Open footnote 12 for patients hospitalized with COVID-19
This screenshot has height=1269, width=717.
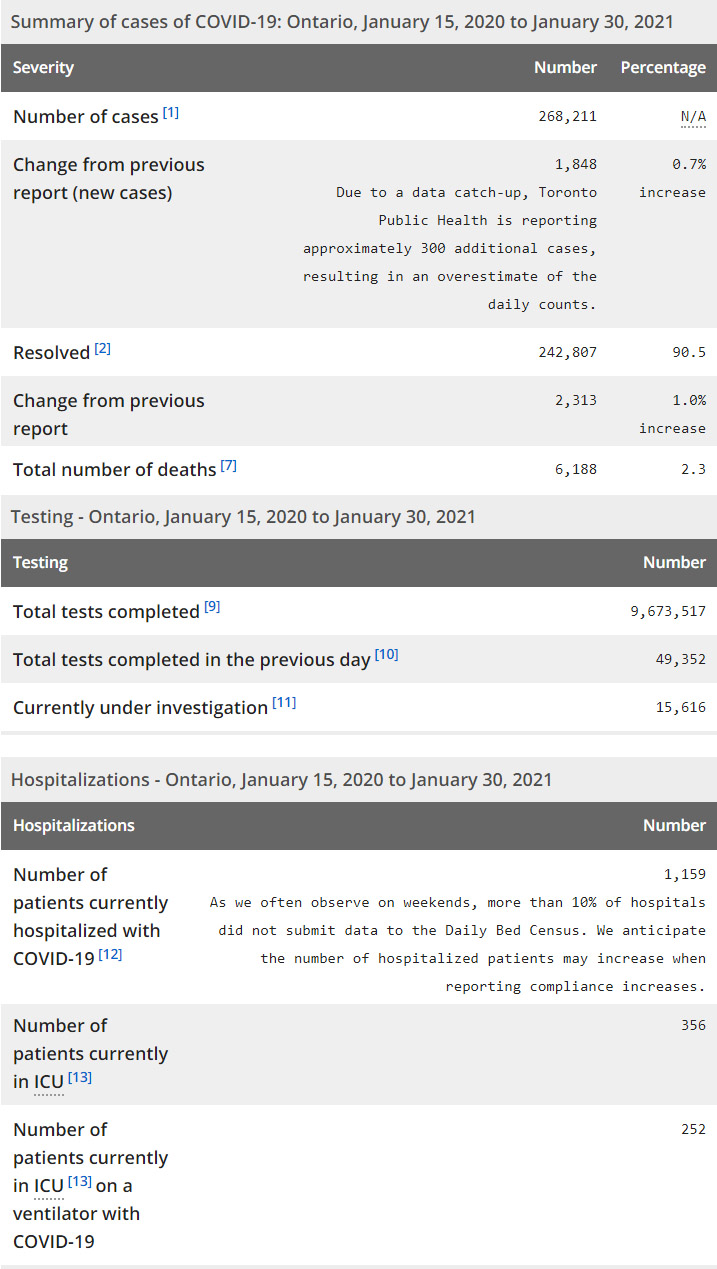(x=110, y=955)
